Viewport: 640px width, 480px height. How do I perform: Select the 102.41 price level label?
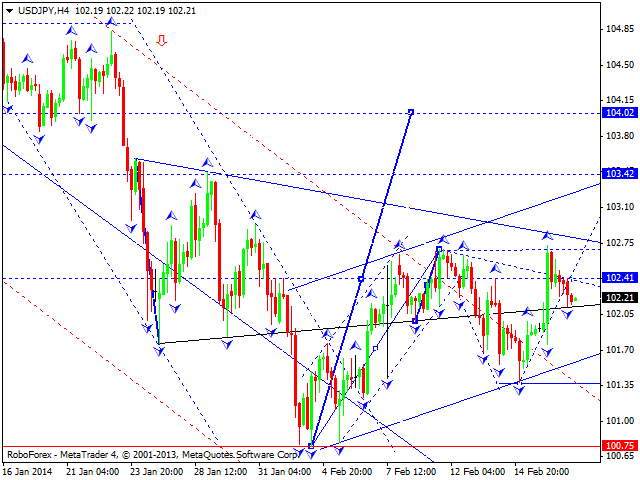tap(620, 278)
